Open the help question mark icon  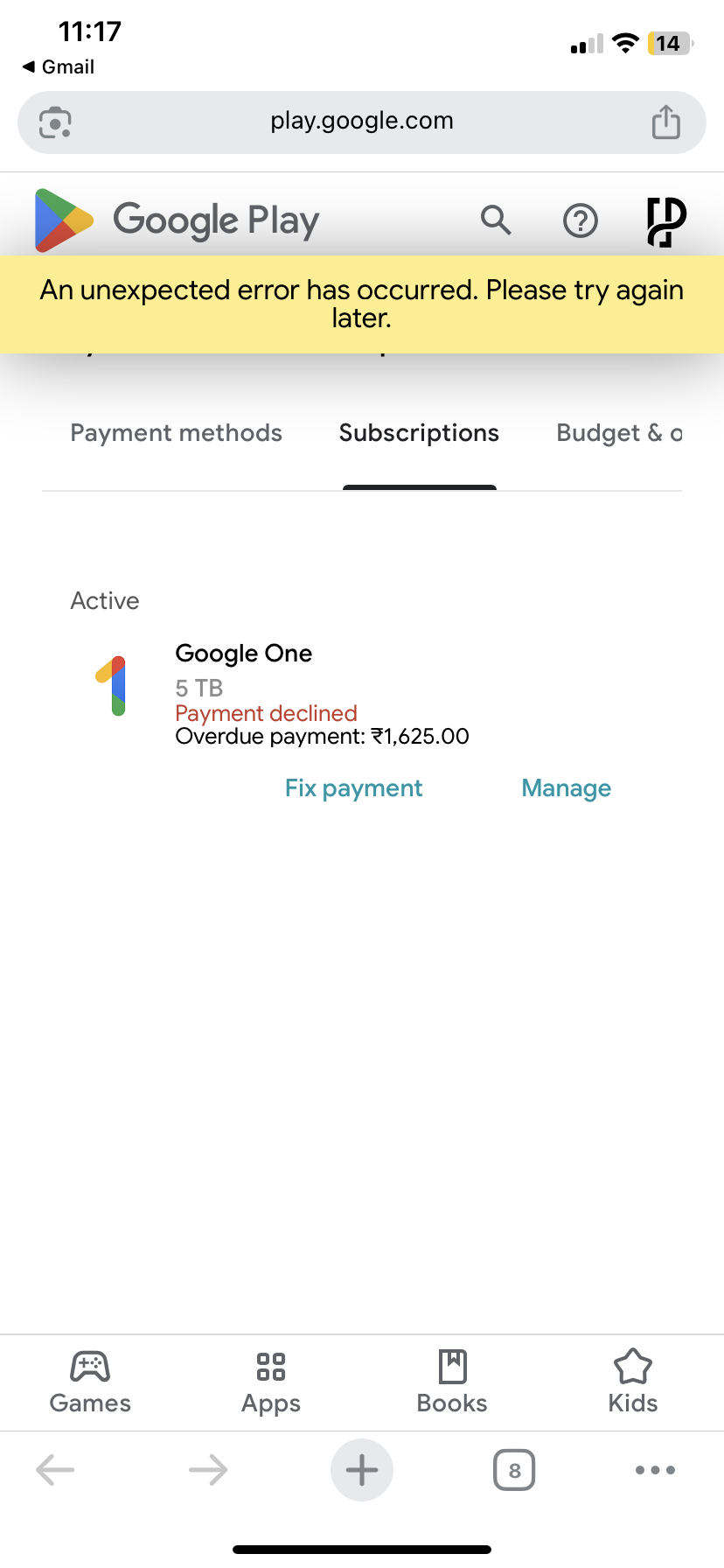pos(581,221)
